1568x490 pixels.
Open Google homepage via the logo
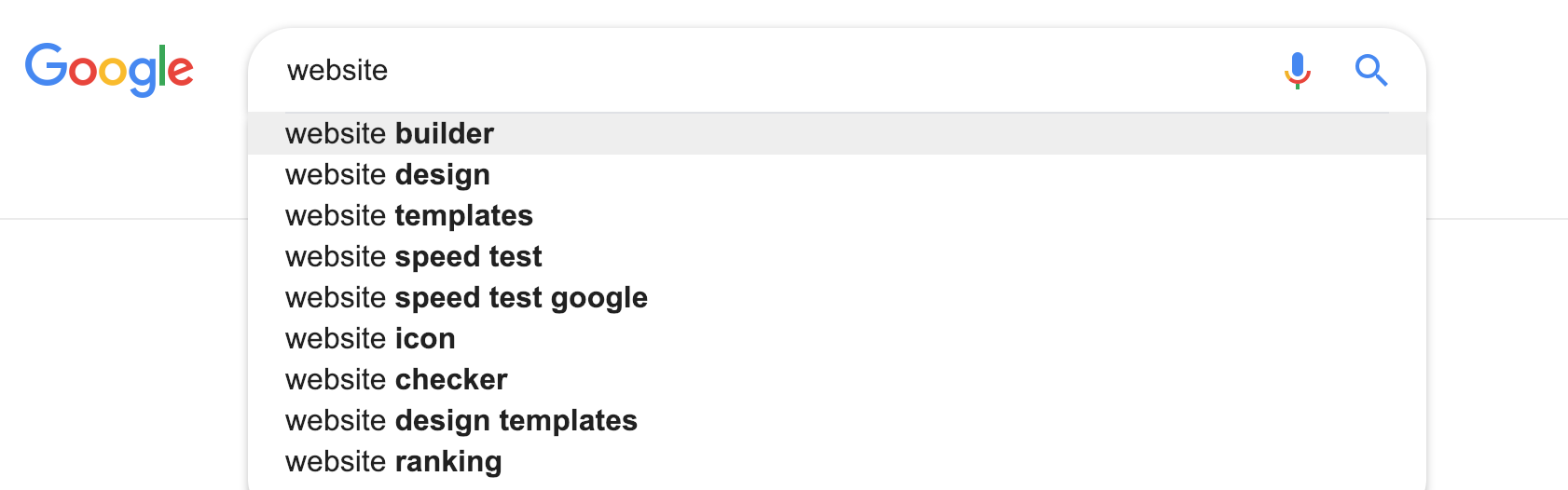[x=109, y=69]
